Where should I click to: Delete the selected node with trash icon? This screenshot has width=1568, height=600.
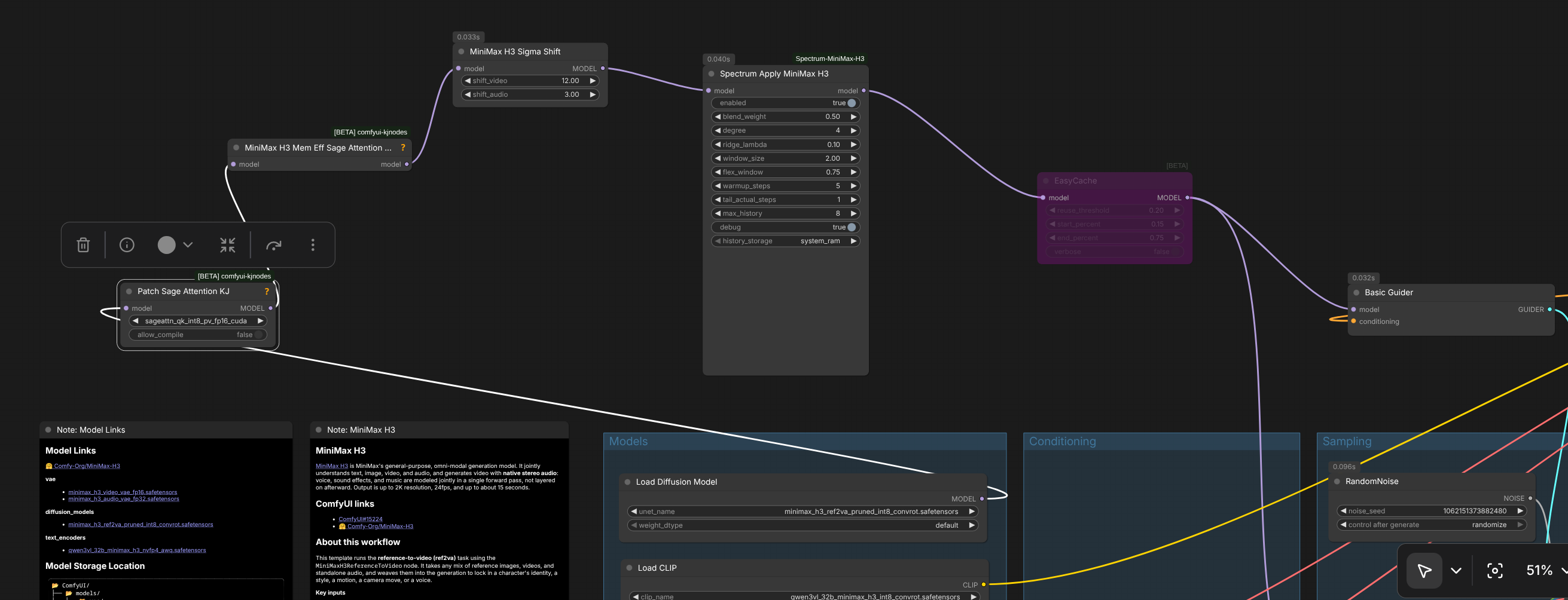[83, 244]
